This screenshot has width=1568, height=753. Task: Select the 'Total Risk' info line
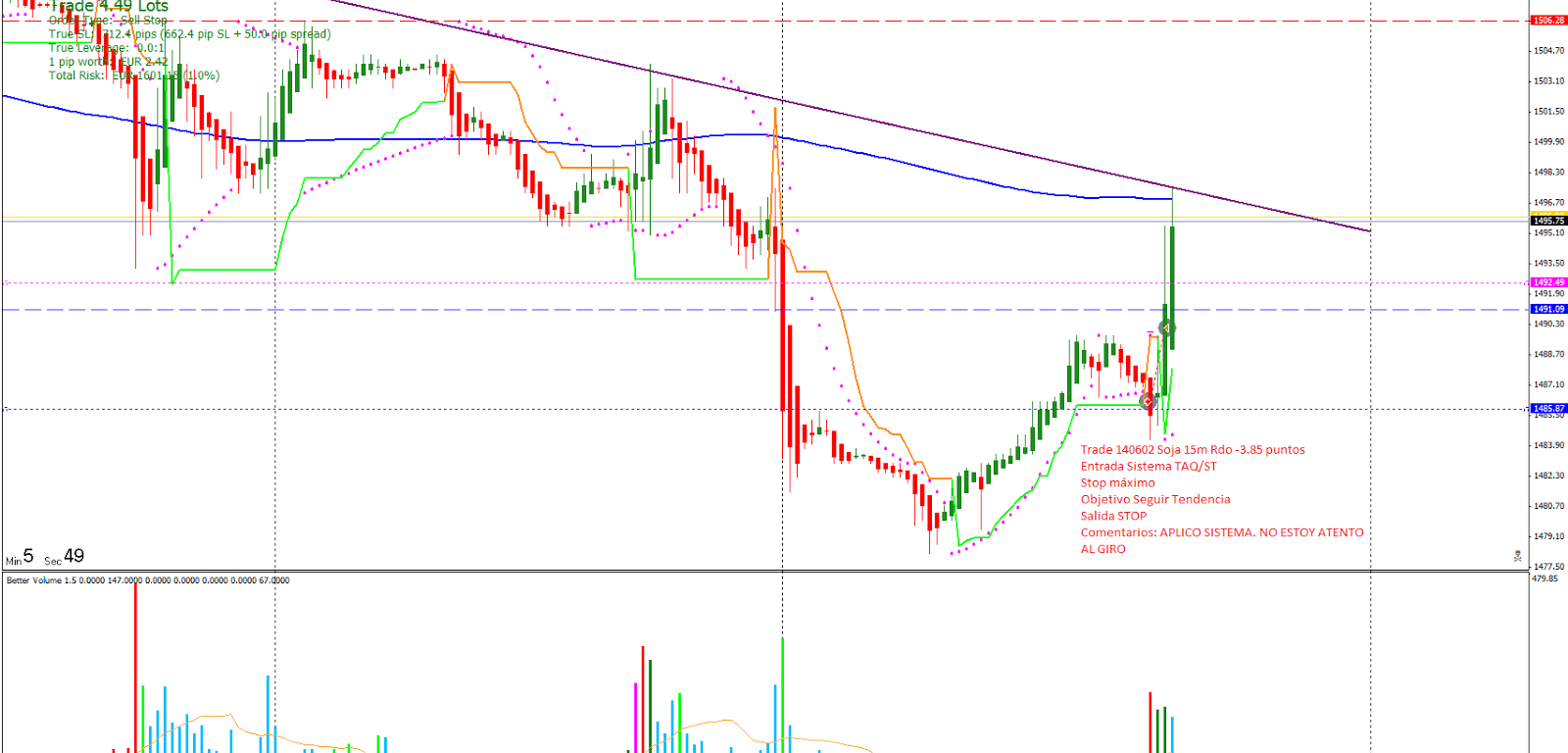133,75
